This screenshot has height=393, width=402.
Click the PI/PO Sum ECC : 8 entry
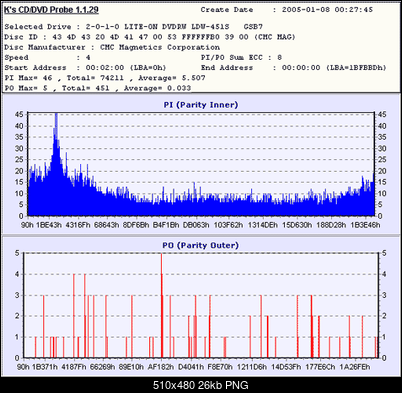tap(241, 58)
